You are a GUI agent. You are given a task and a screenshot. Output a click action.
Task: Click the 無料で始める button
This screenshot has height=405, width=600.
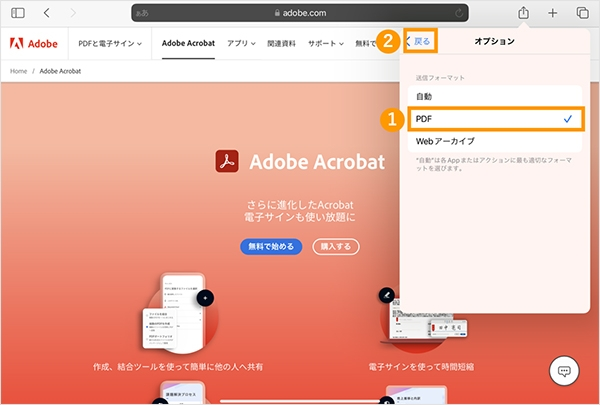(271, 247)
